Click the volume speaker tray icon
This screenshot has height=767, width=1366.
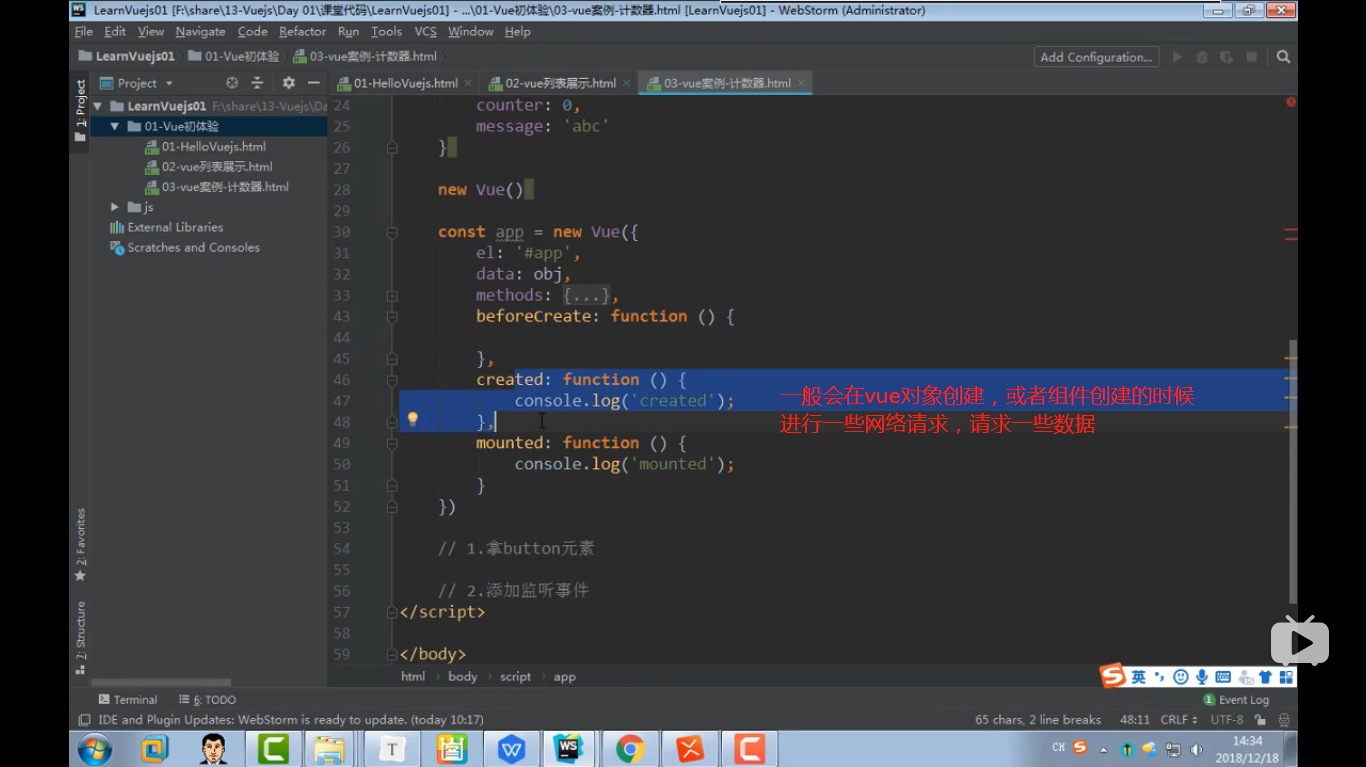click(1196, 749)
